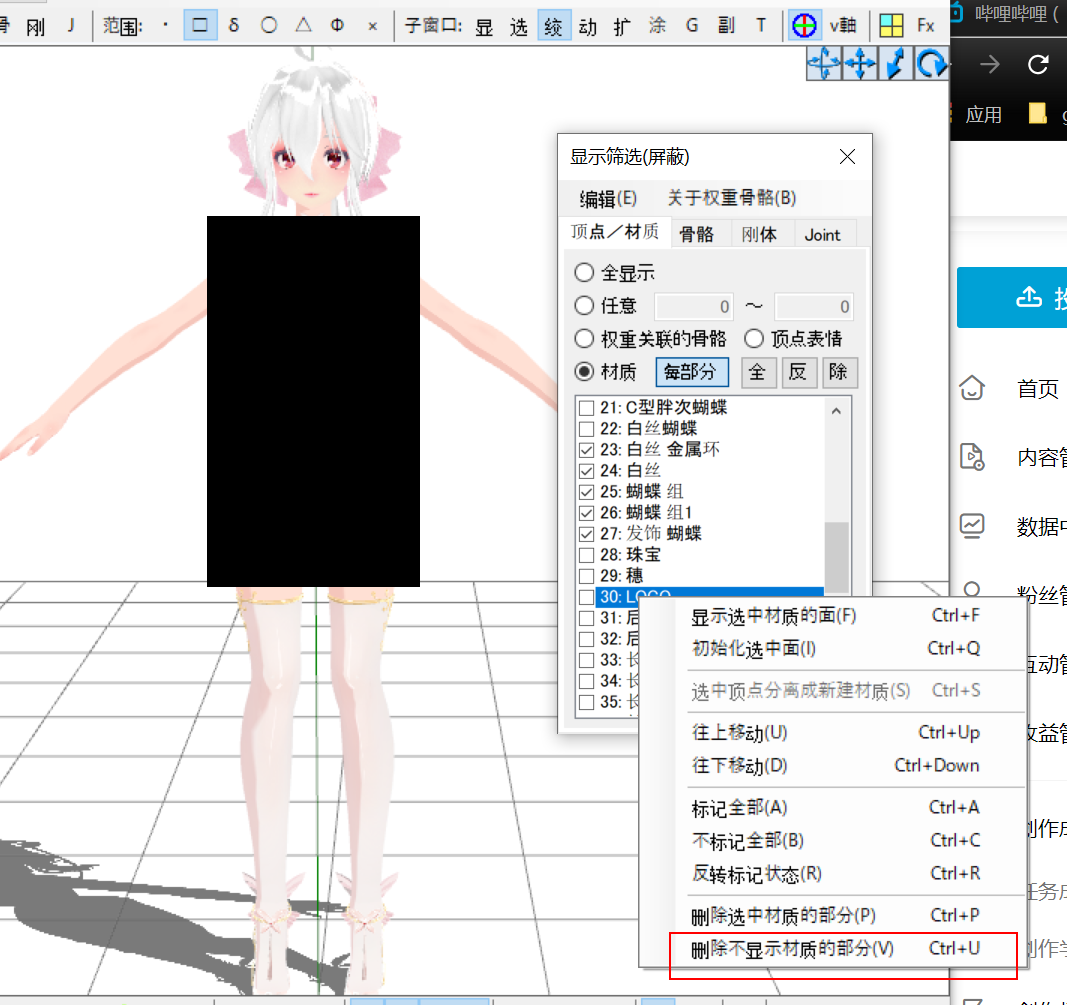Uncheck the 24: 白丝 material checkbox
Viewport: 1067px width, 1005px height.
(586, 471)
